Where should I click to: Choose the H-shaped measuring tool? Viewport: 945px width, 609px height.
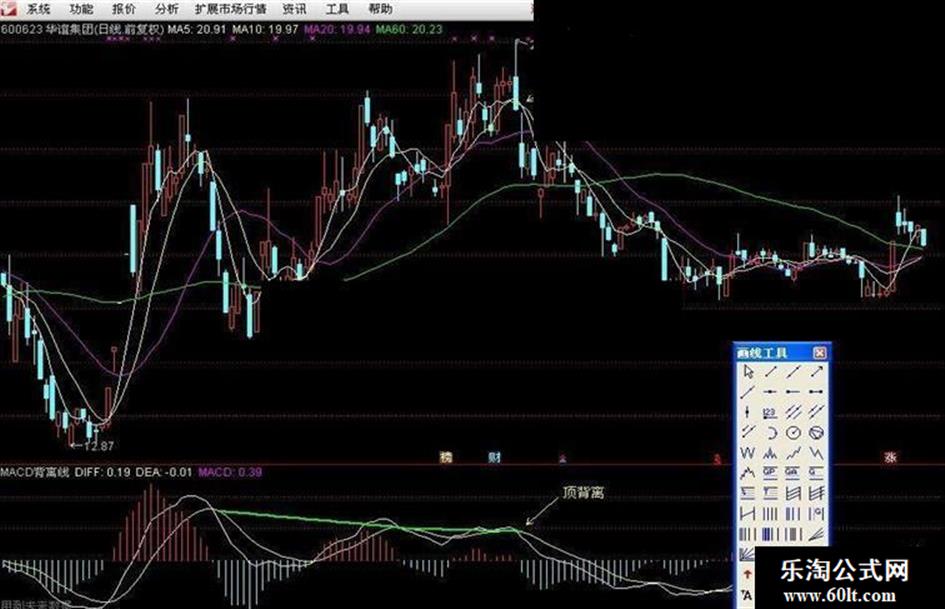point(747,514)
